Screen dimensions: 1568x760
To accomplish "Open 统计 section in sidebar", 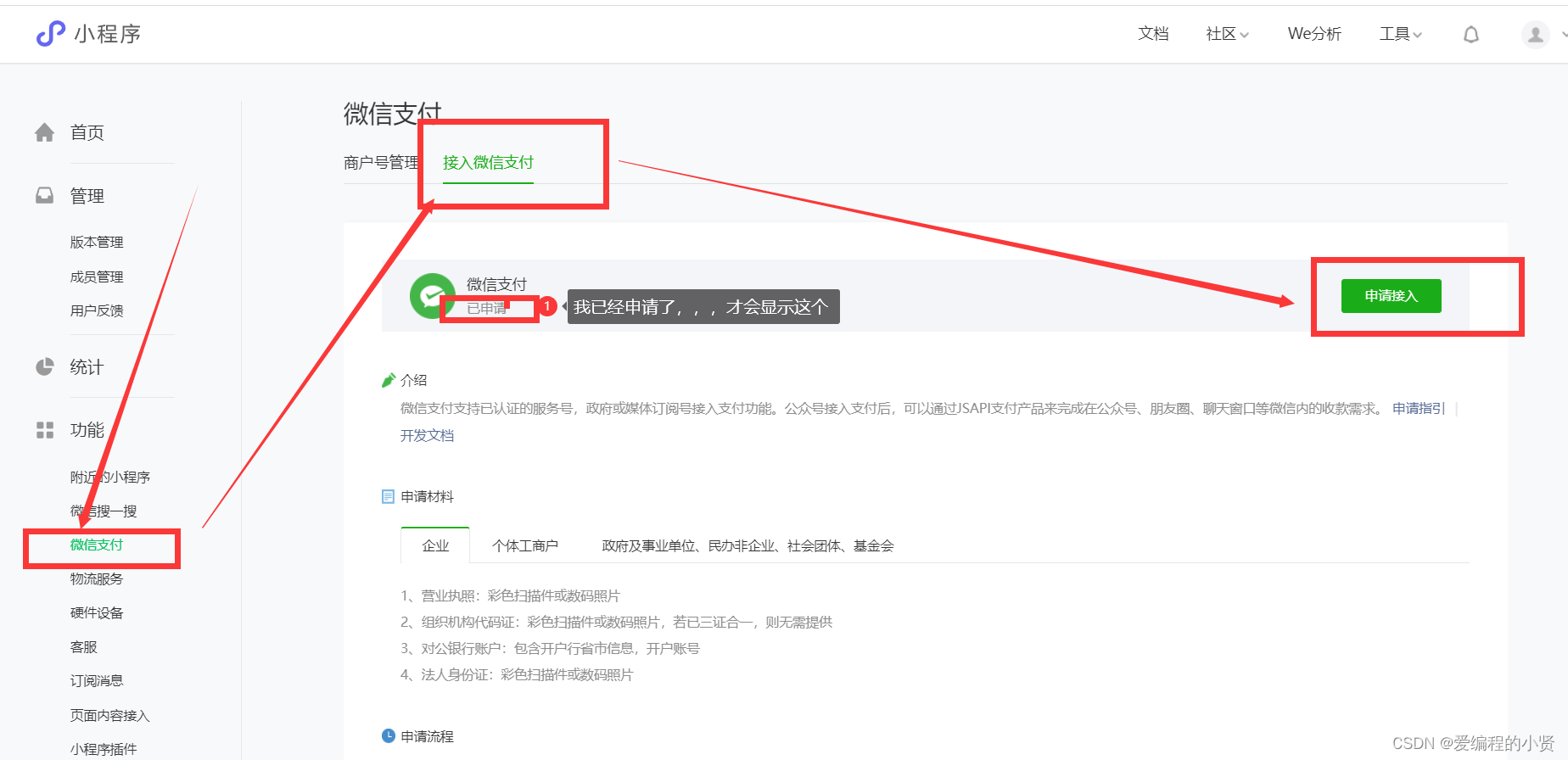I will pyautogui.click(x=87, y=367).
